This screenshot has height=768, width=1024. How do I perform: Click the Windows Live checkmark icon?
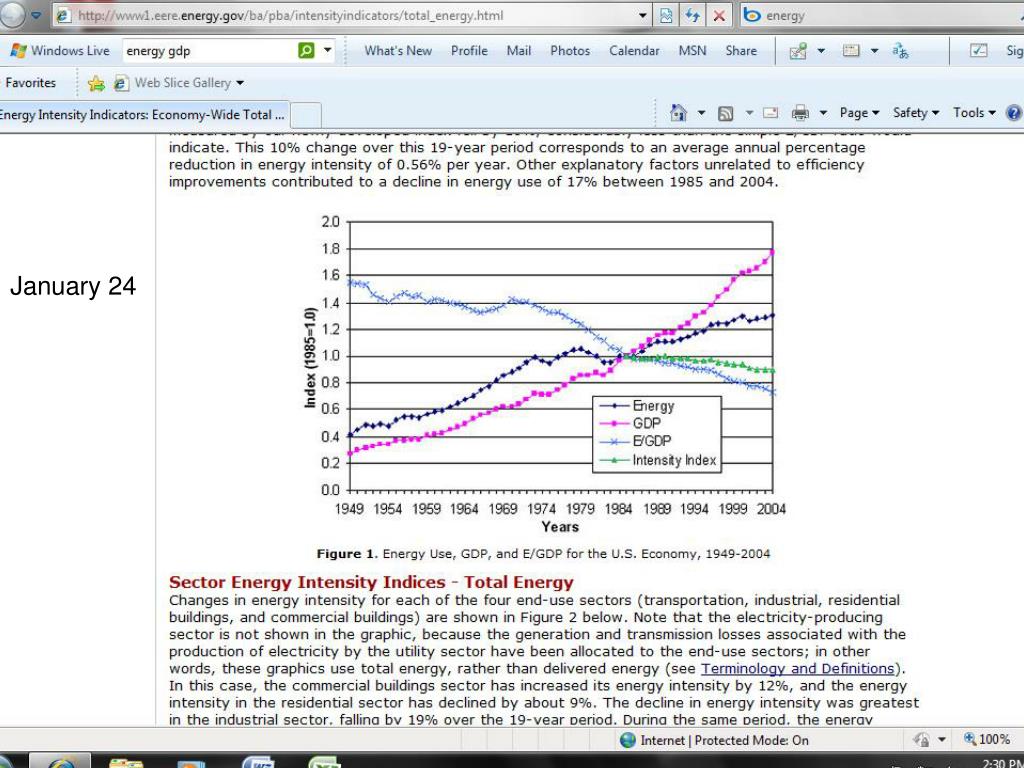pyautogui.click(x=978, y=50)
